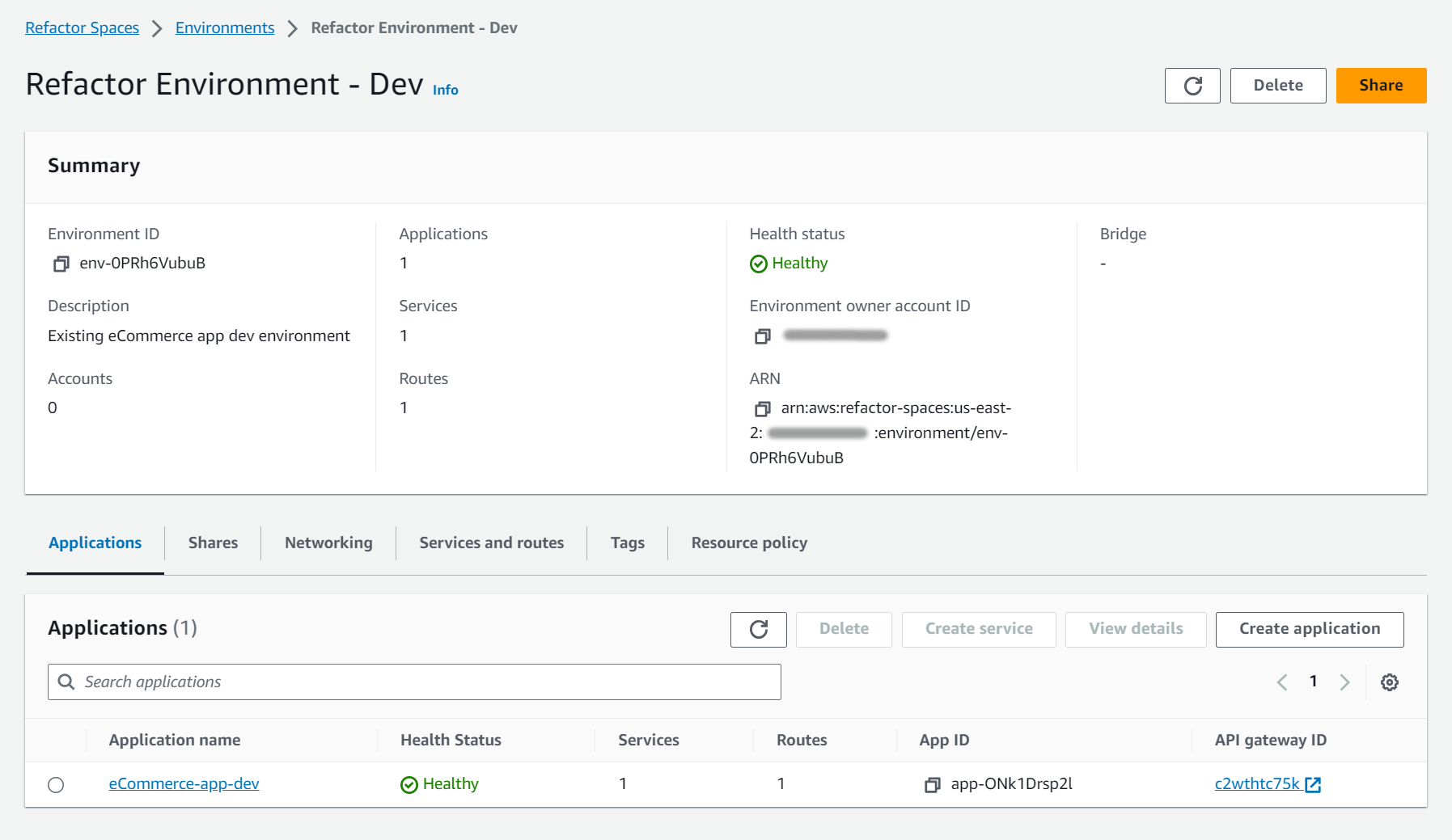Share the Refactor Environment

(x=1381, y=85)
